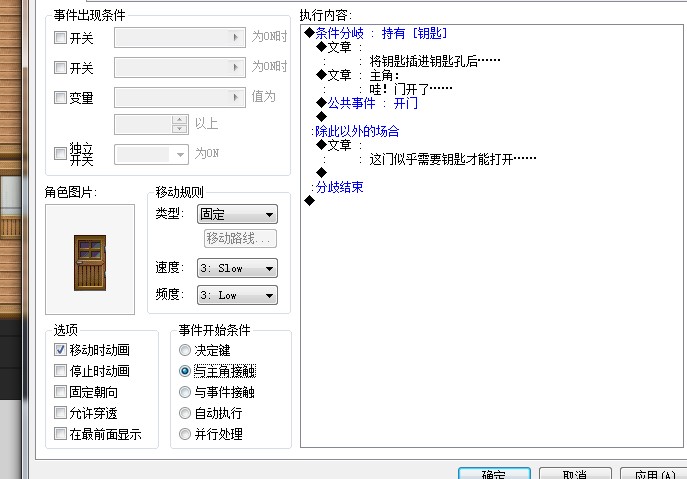
Task: Enable the first 开关 condition checkbox
Action: [x=60, y=38]
